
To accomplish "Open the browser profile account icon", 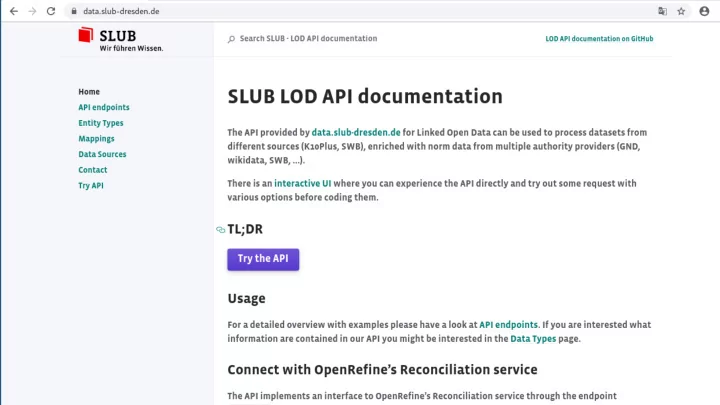I will click(704, 11).
